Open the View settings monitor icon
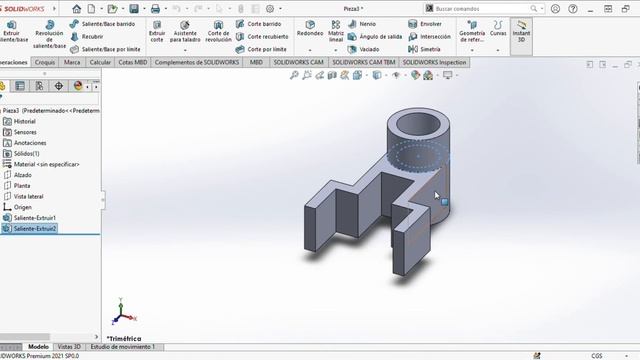 (448, 75)
